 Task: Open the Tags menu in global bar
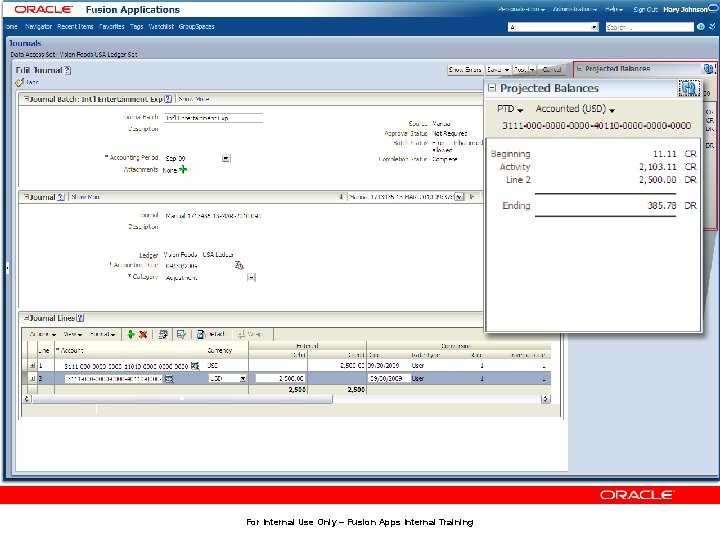tap(136, 27)
